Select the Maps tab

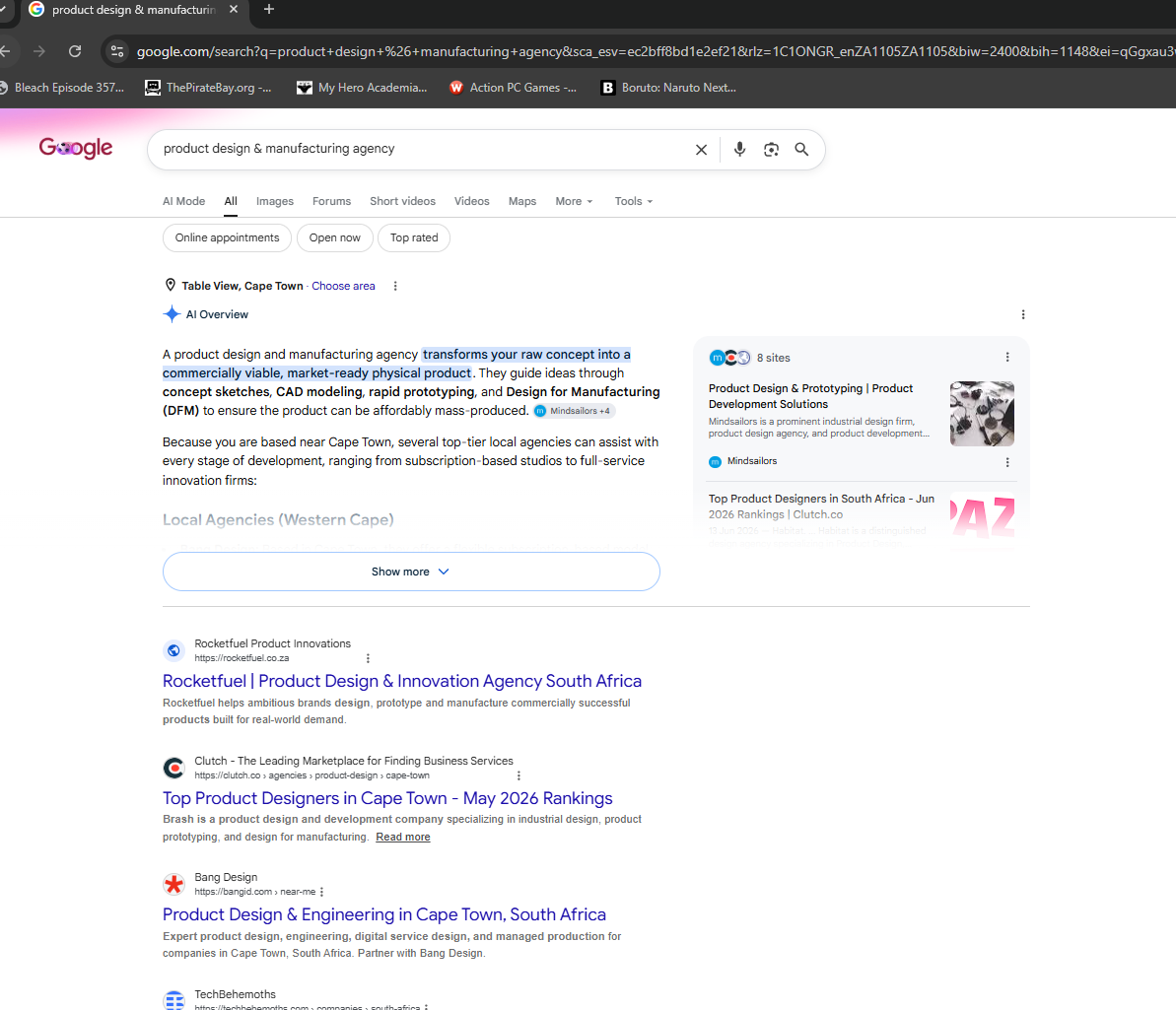pos(522,202)
